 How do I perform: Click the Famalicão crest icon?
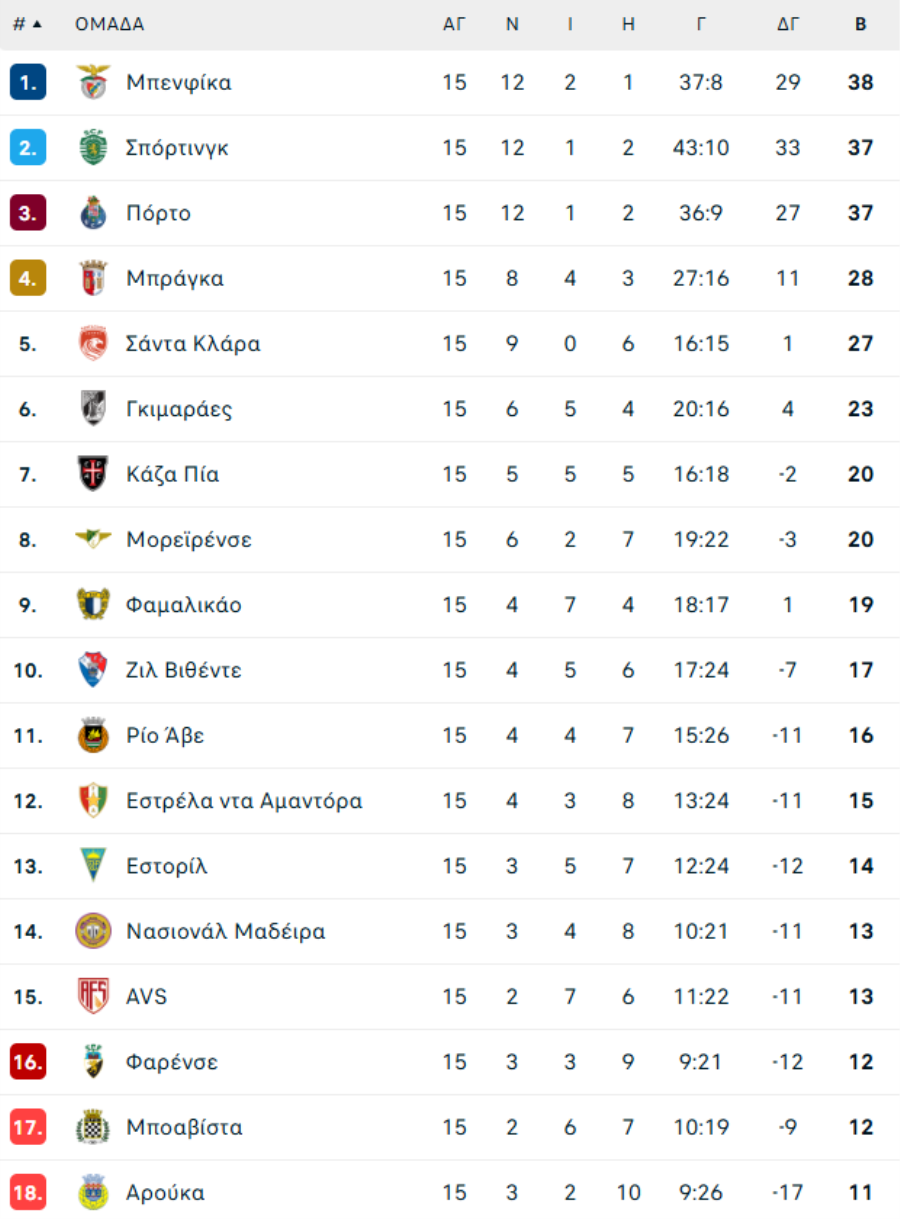[93, 605]
